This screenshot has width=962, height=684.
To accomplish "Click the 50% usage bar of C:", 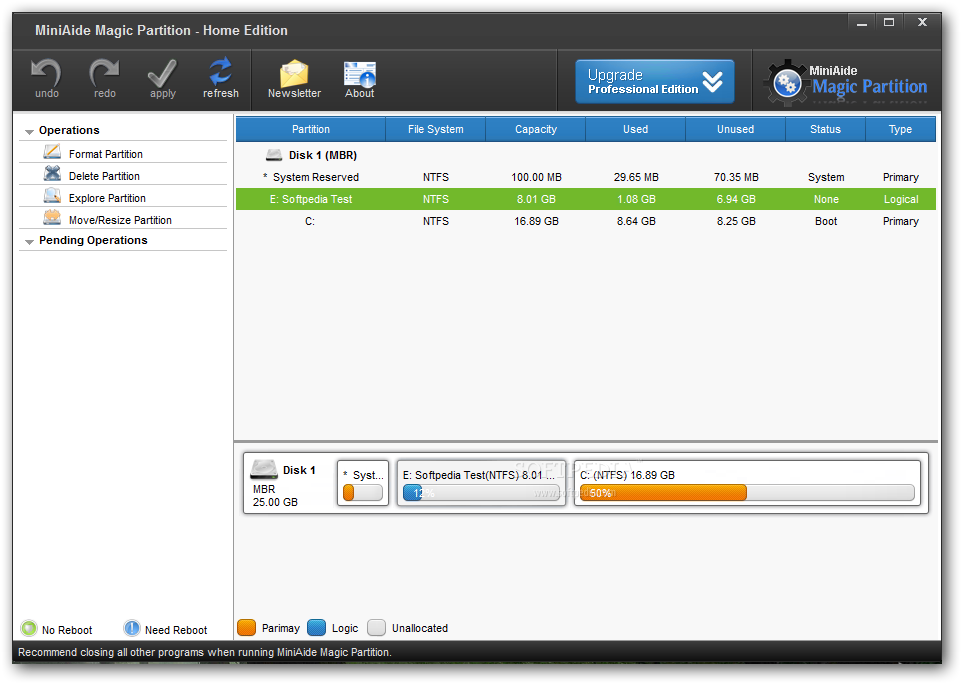I will (747, 493).
